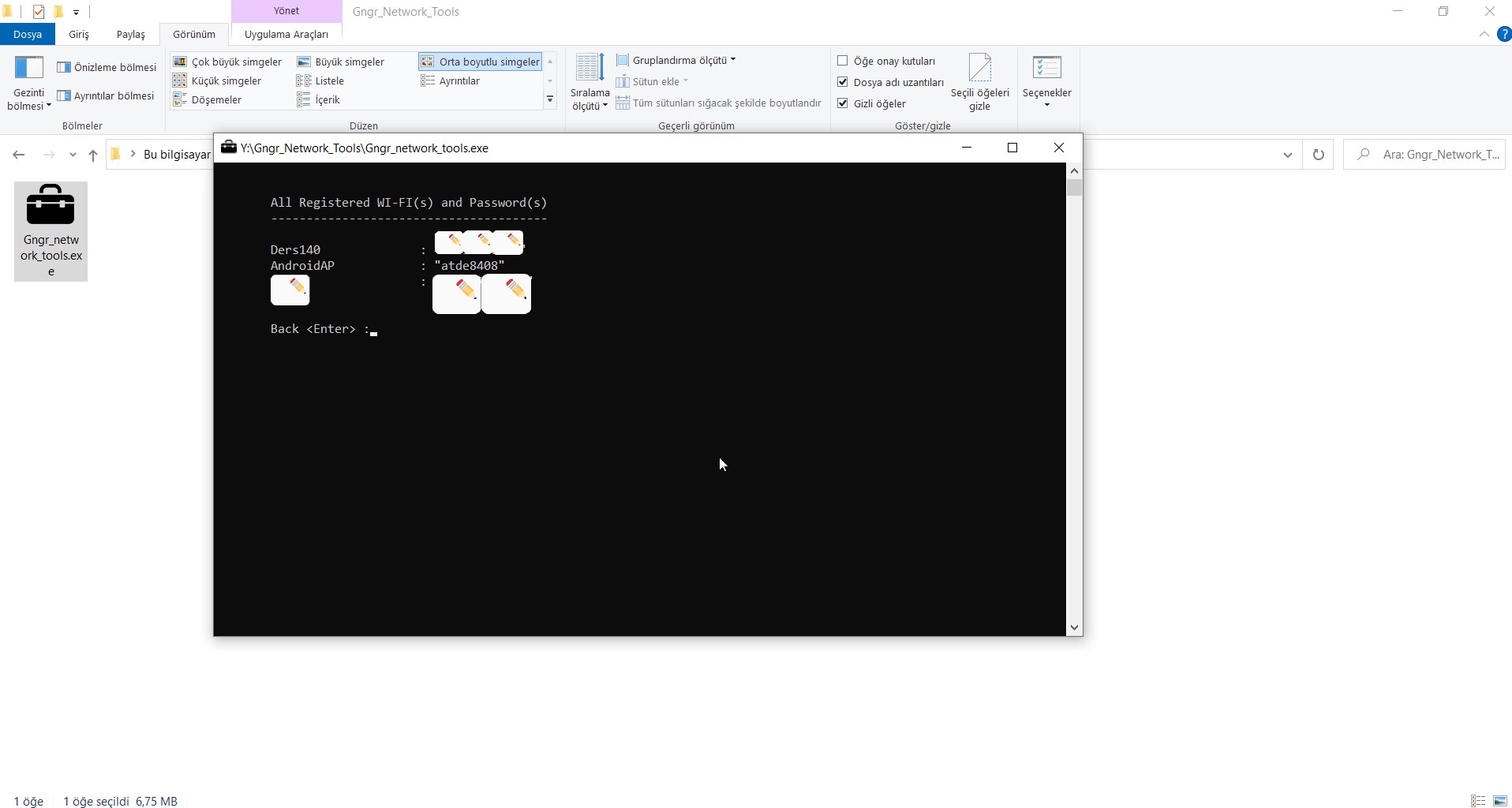Open address bar history dropdown
The image size is (1512, 808).
1288,155
